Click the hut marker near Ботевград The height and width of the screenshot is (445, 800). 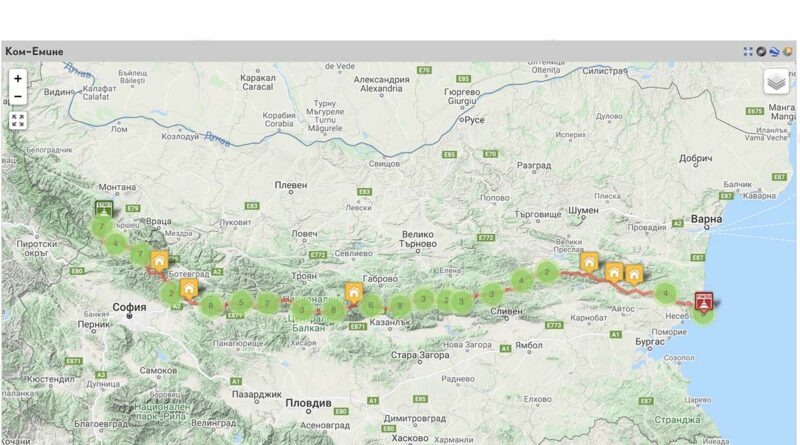click(x=189, y=289)
